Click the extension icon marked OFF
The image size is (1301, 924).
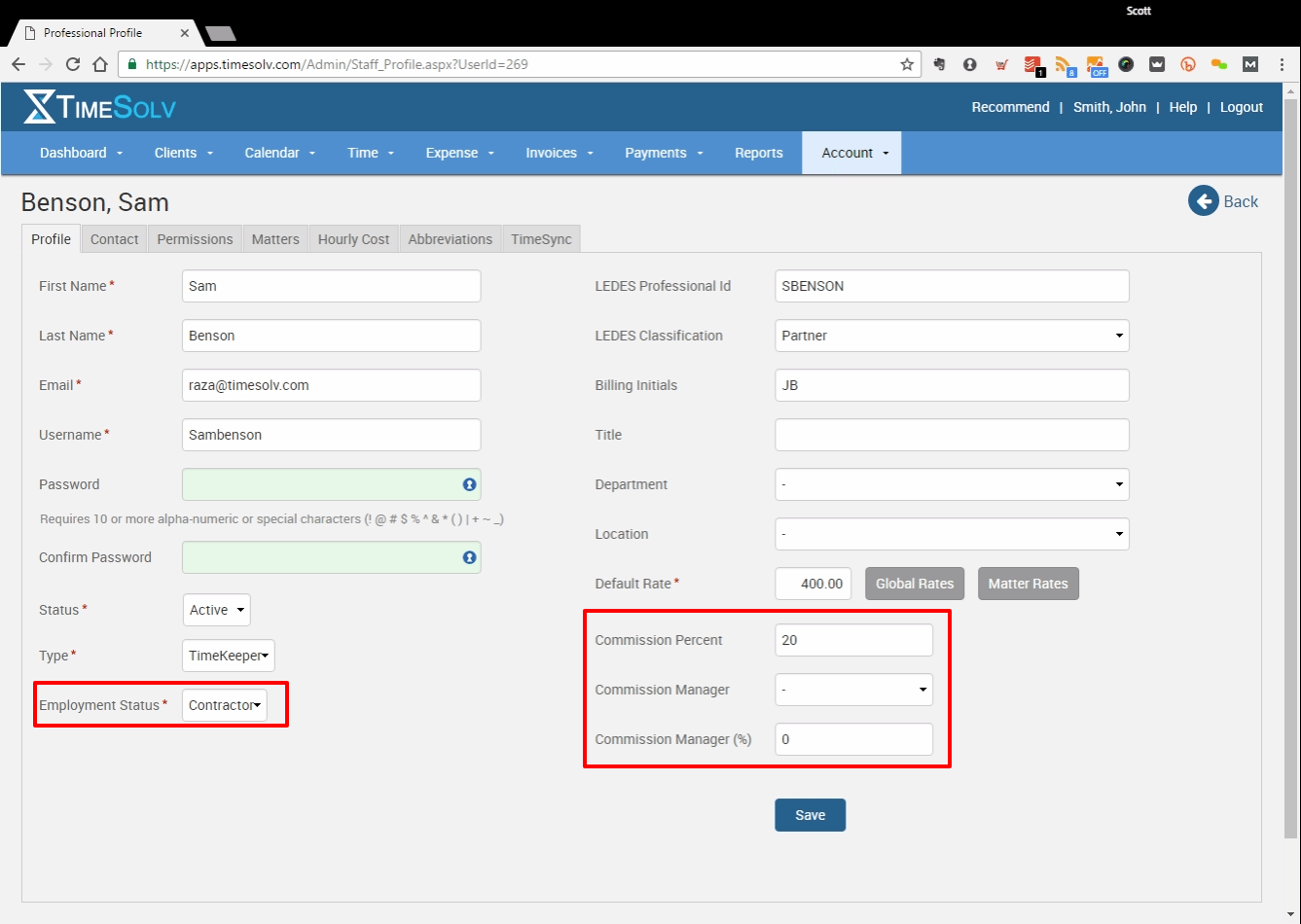(x=1096, y=66)
